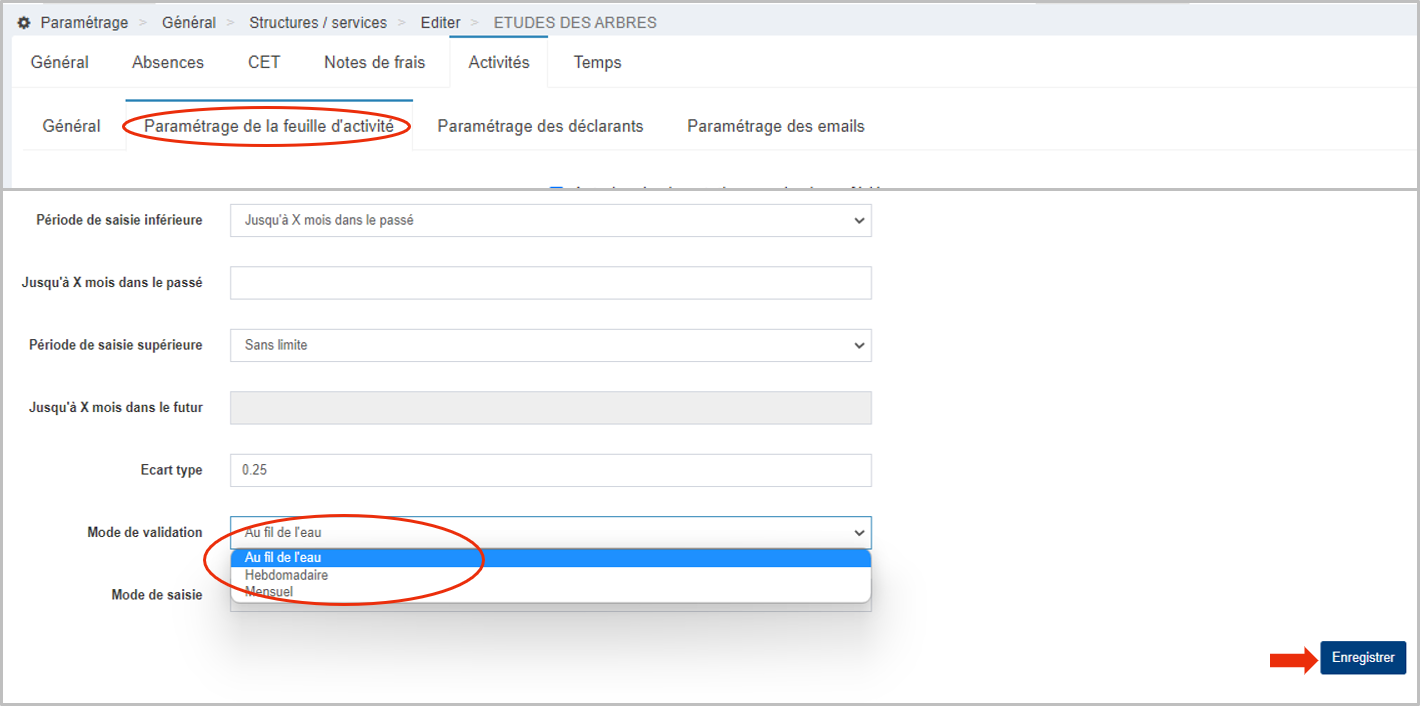Switch to the Absences tab
Viewport: 1420px width, 706px height.
tap(167, 62)
